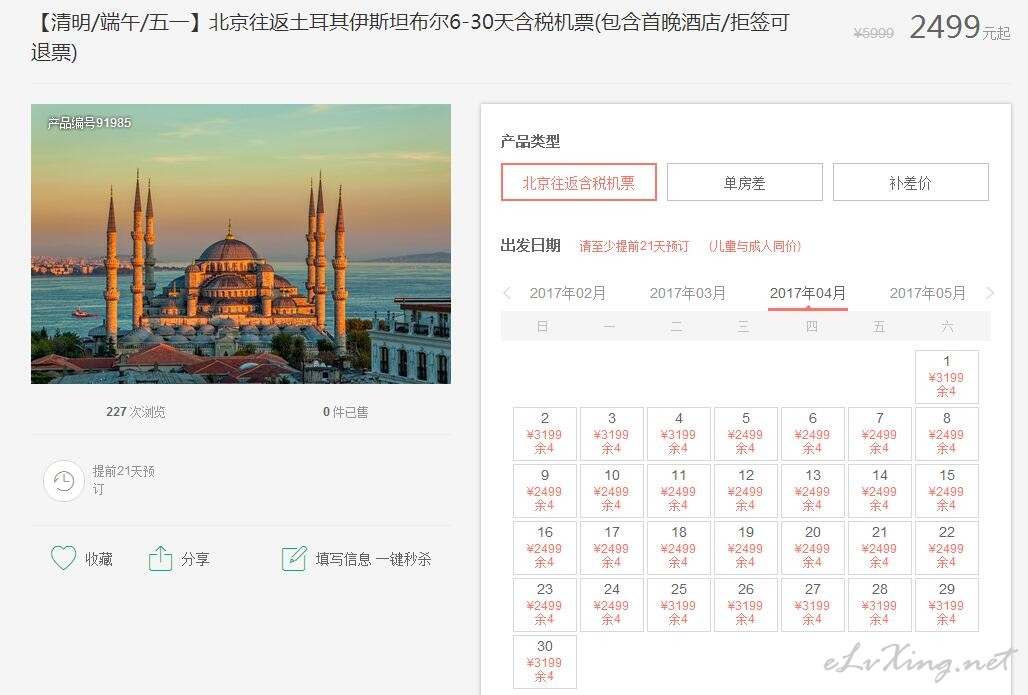Choose April 8 departure date
This screenshot has width=1028, height=695.
click(x=947, y=433)
